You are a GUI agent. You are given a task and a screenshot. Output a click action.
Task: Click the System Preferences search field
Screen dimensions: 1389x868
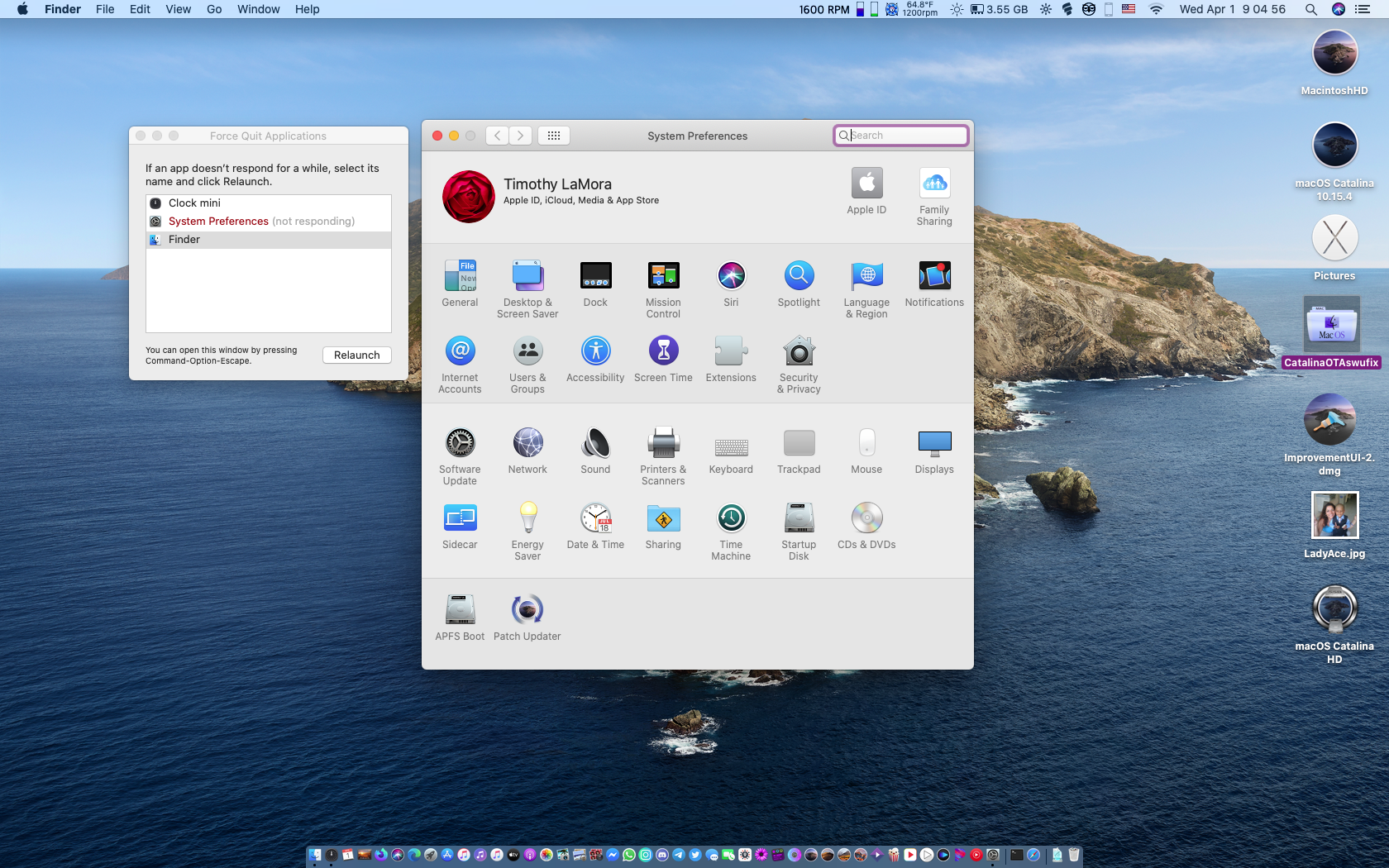click(x=905, y=136)
